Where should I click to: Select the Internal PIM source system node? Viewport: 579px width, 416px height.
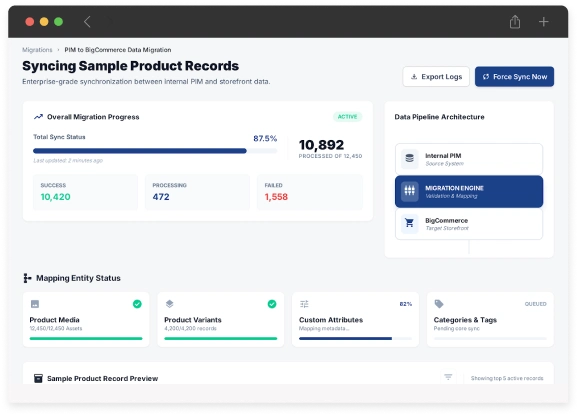coord(469,159)
